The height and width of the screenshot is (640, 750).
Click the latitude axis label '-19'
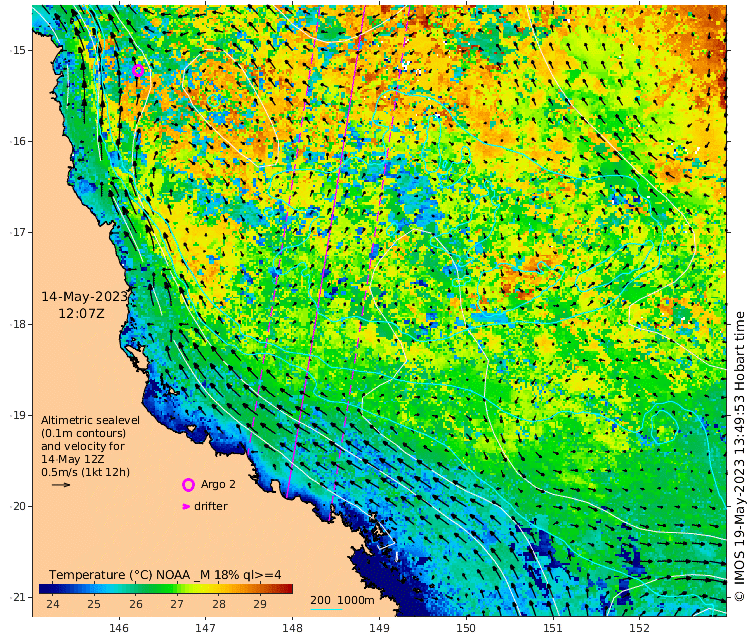pyautogui.click(x=18, y=415)
